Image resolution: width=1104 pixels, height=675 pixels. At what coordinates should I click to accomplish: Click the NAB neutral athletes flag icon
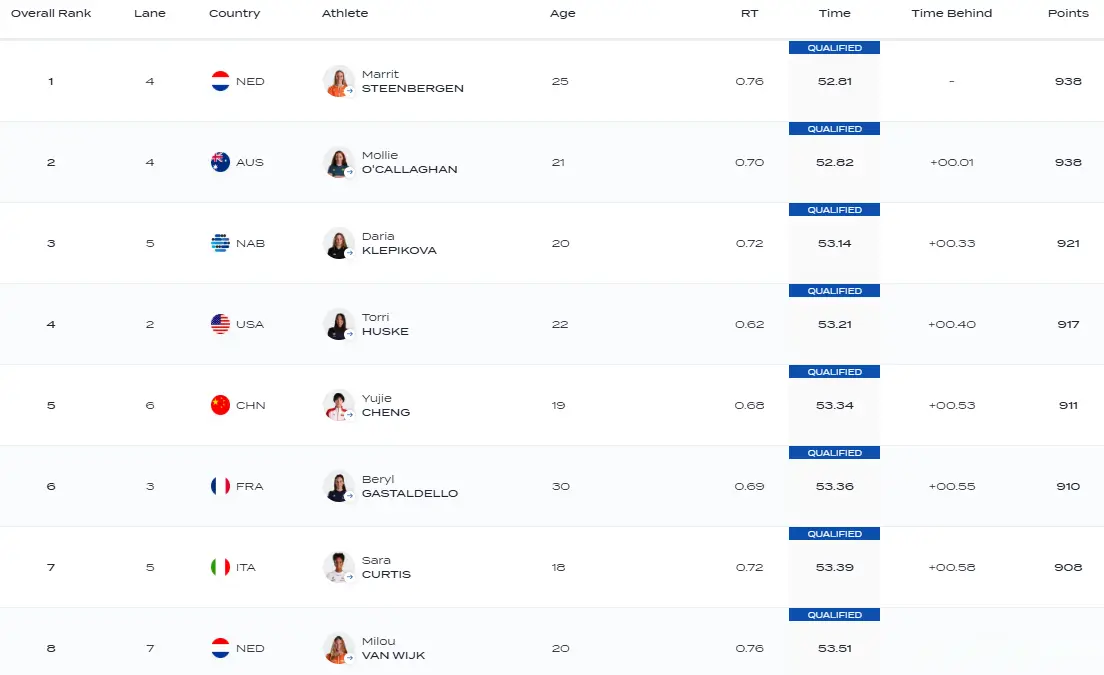221,243
